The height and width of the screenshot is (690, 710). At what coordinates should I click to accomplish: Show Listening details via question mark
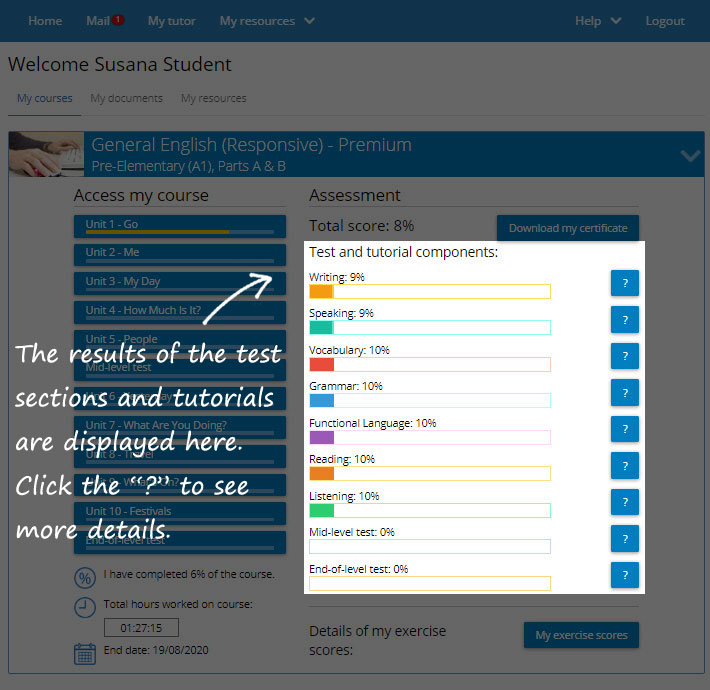tap(624, 502)
